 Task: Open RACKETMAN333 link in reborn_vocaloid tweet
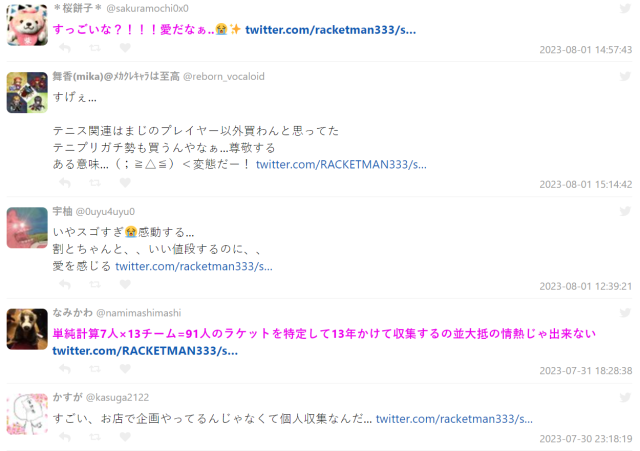click(341, 164)
